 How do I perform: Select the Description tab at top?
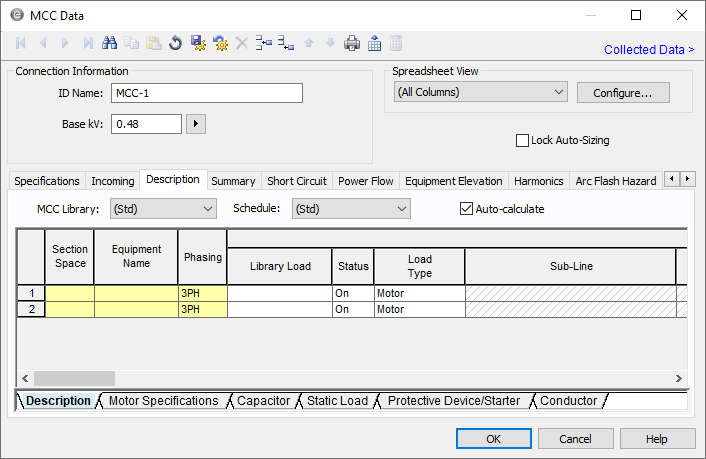point(173,179)
